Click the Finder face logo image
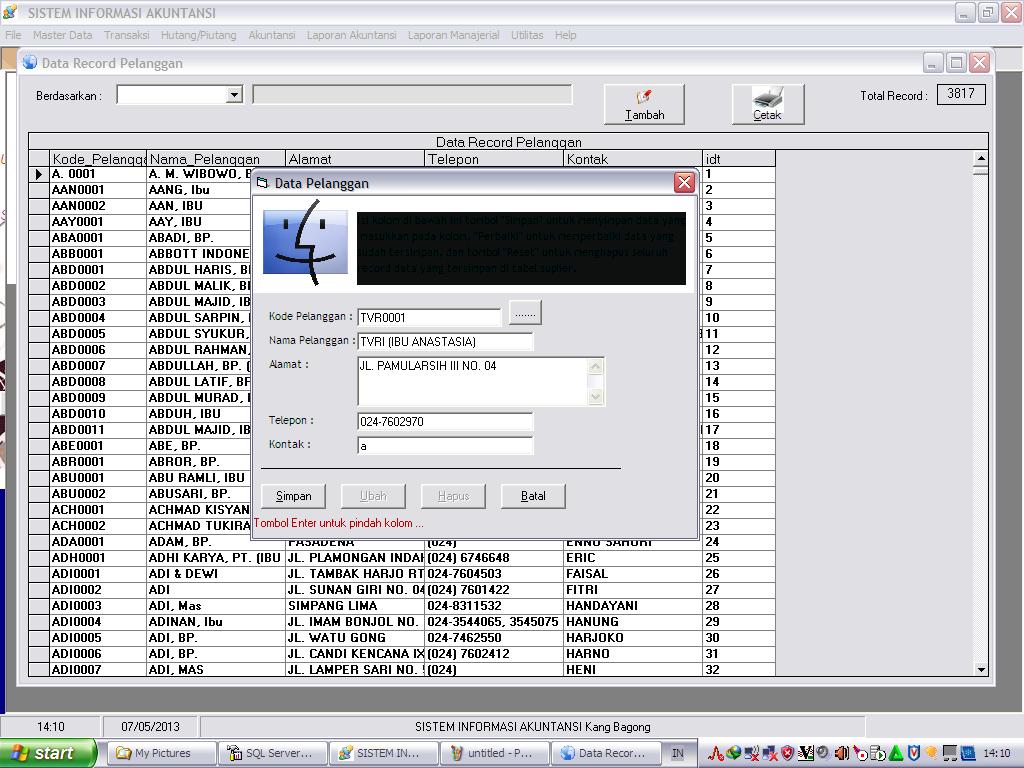The width and height of the screenshot is (1024, 768). tap(305, 243)
